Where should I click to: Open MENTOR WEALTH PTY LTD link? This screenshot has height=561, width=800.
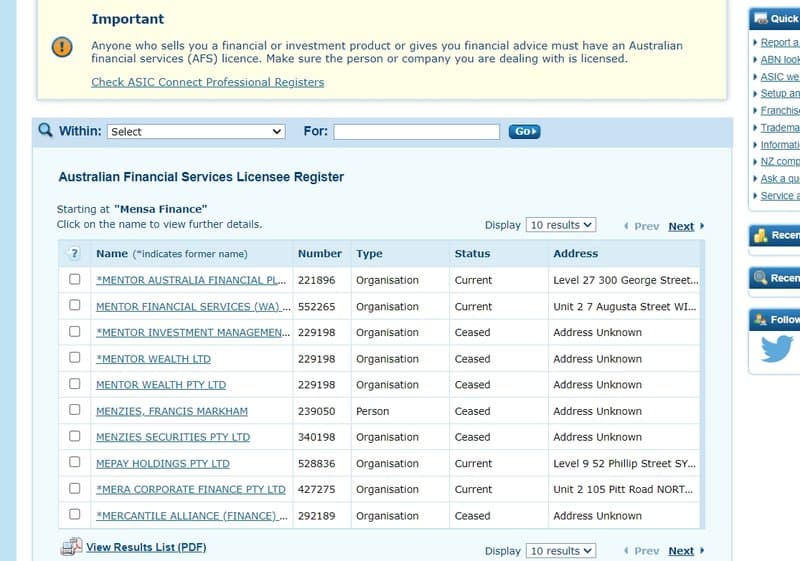coord(161,385)
